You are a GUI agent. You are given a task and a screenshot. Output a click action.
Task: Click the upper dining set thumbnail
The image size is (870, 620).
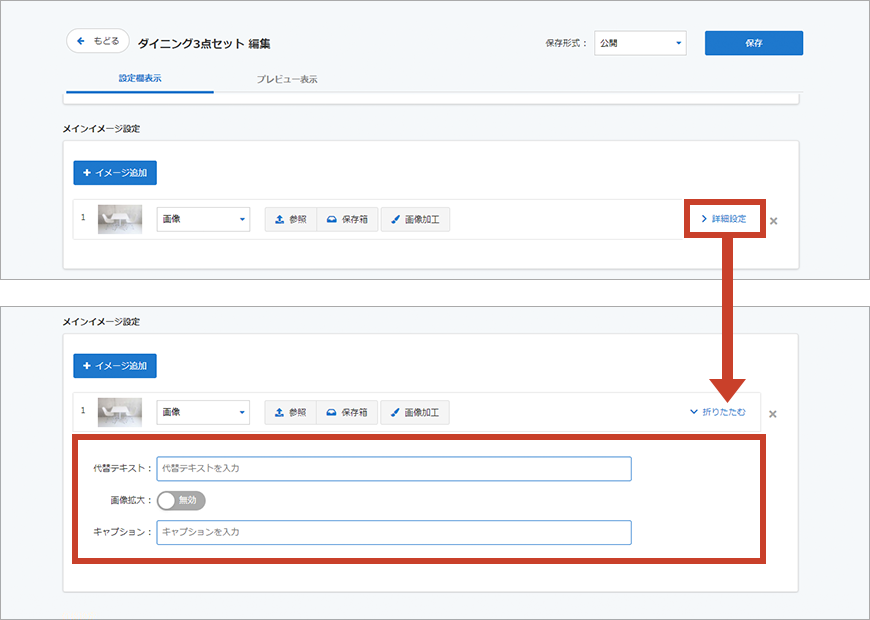coord(120,219)
